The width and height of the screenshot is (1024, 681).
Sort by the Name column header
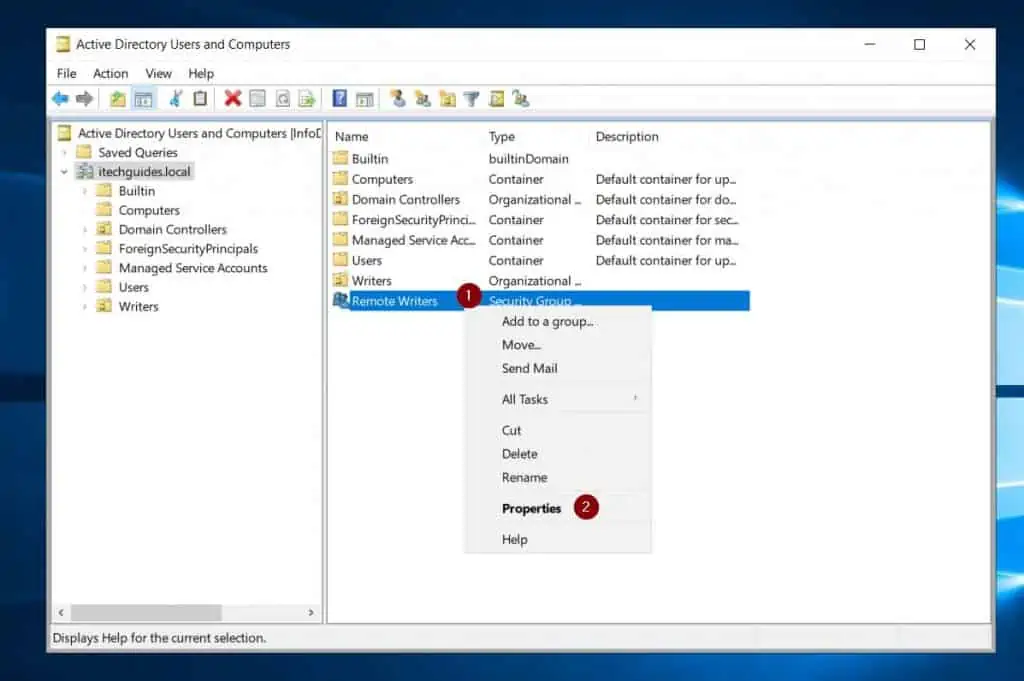[x=351, y=136]
